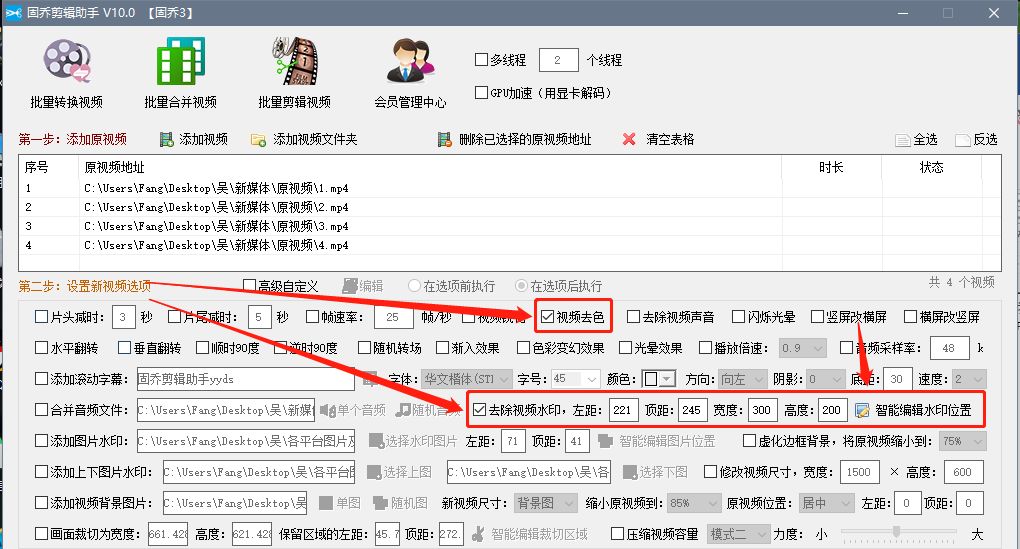Click the 单个音频 speaker icon

click(x=327, y=410)
